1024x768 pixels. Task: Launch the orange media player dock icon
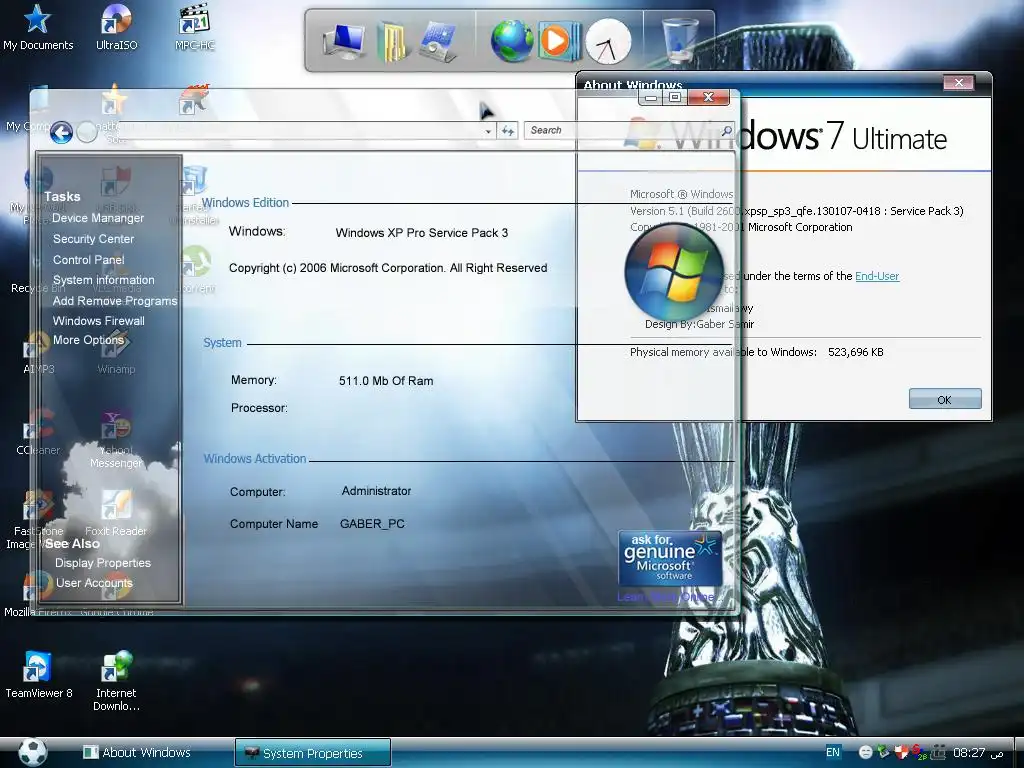(558, 40)
